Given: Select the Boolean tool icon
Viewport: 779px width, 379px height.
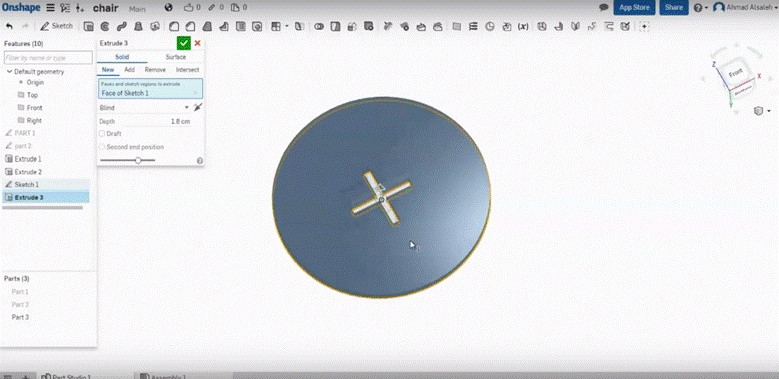Looking at the screenshot, I should (319, 26).
